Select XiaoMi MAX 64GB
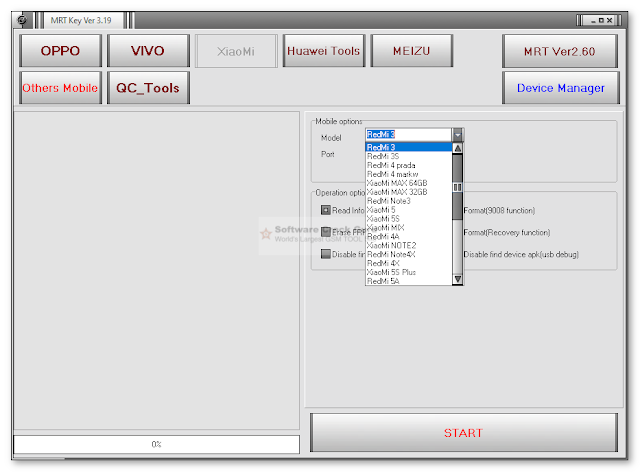640x472 pixels. click(x=409, y=183)
